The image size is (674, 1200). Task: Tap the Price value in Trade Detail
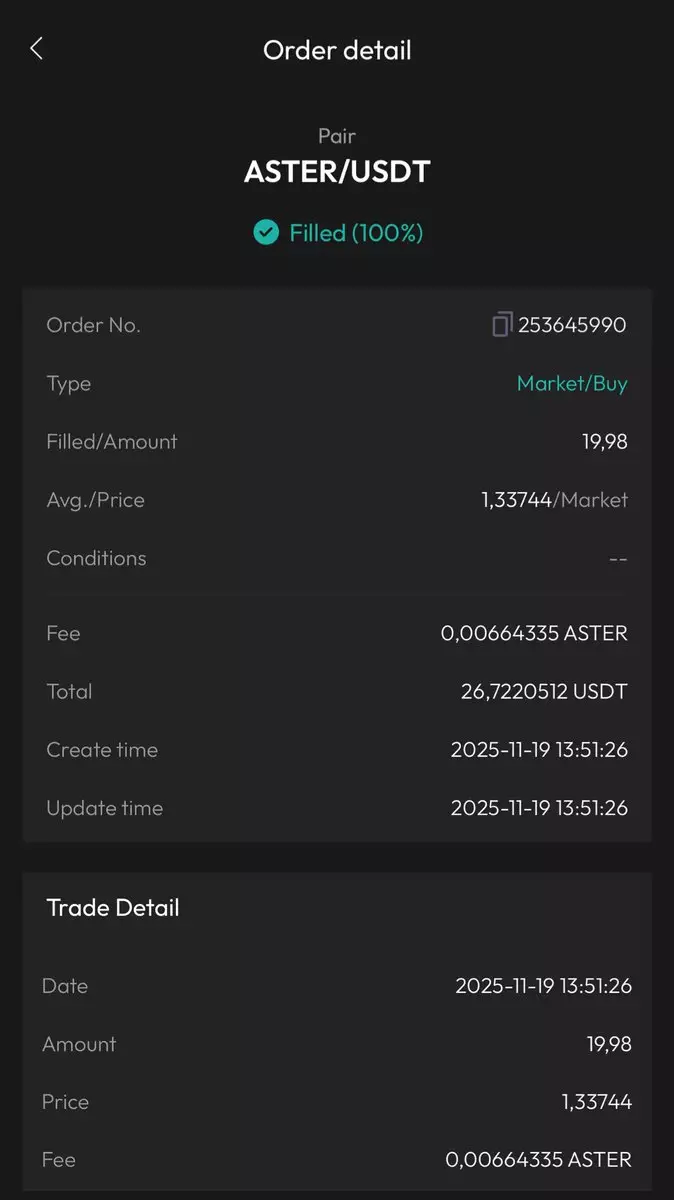click(x=596, y=1102)
